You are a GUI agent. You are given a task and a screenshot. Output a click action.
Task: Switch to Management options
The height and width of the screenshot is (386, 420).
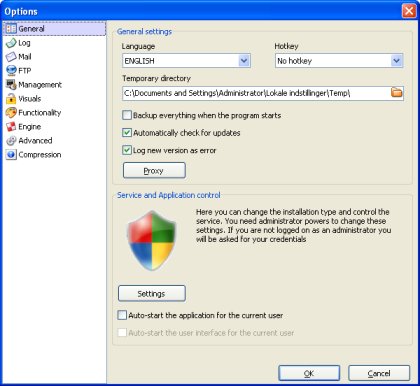pyautogui.click(x=40, y=85)
